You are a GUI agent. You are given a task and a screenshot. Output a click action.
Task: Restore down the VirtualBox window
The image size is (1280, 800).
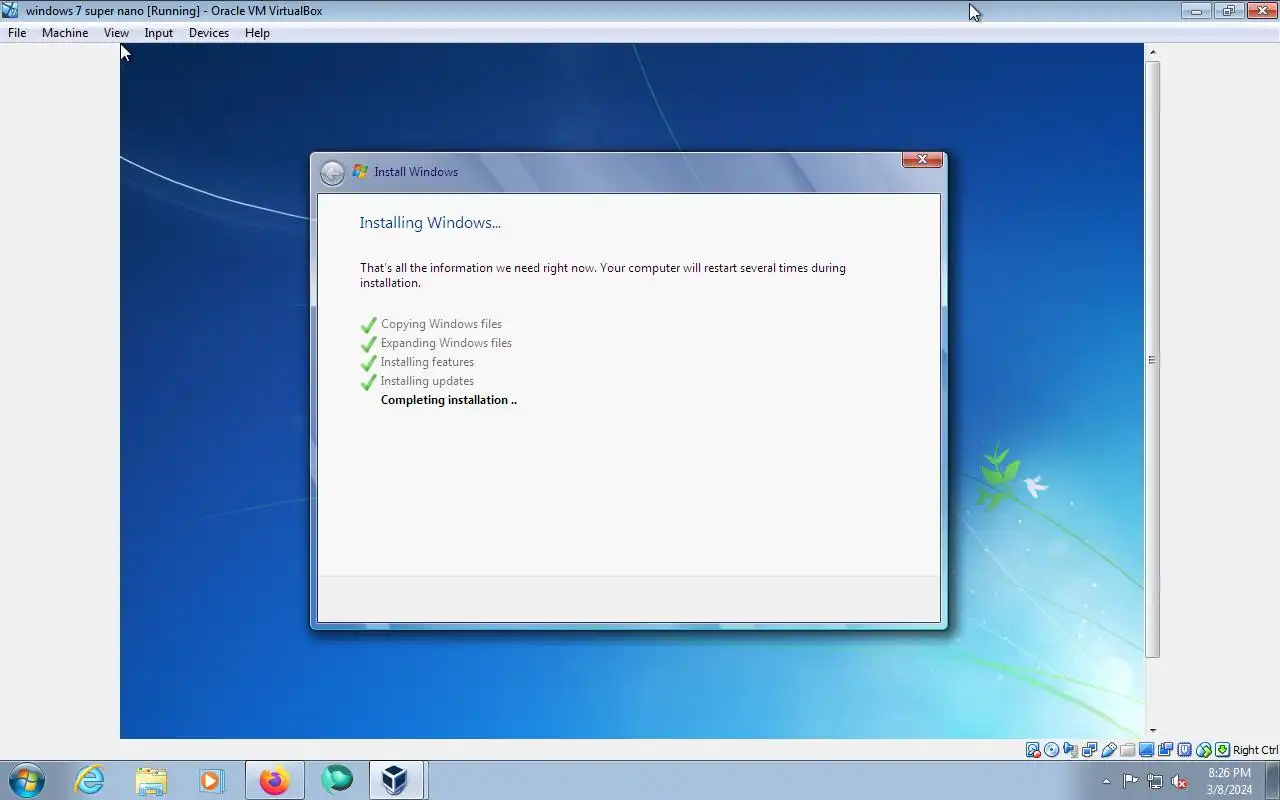(x=1229, y=11)
